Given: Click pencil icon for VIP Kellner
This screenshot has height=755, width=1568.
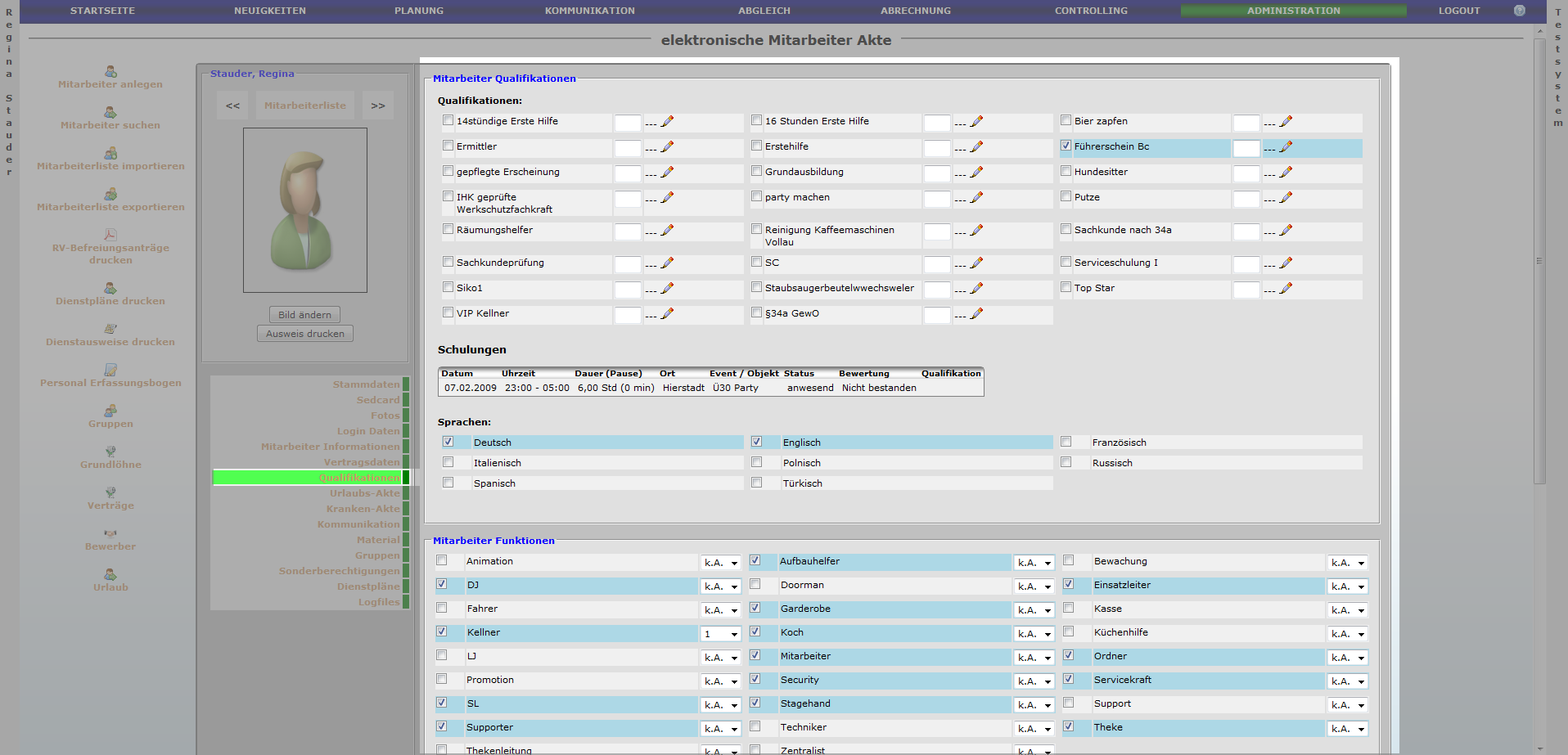Looking at the screenshot, I should coord(667,313).
